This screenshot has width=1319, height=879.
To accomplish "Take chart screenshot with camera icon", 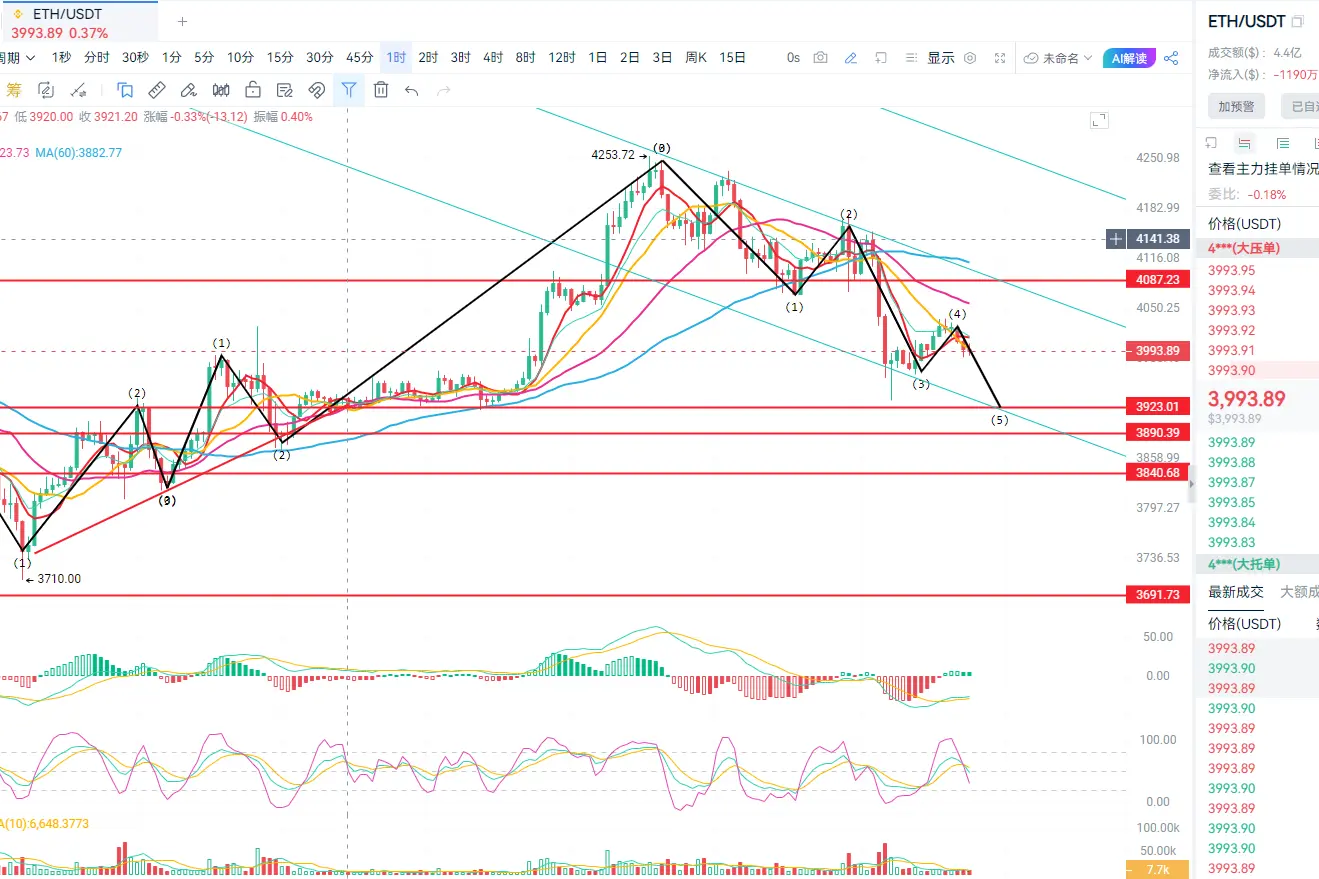I will coord(820,58).
